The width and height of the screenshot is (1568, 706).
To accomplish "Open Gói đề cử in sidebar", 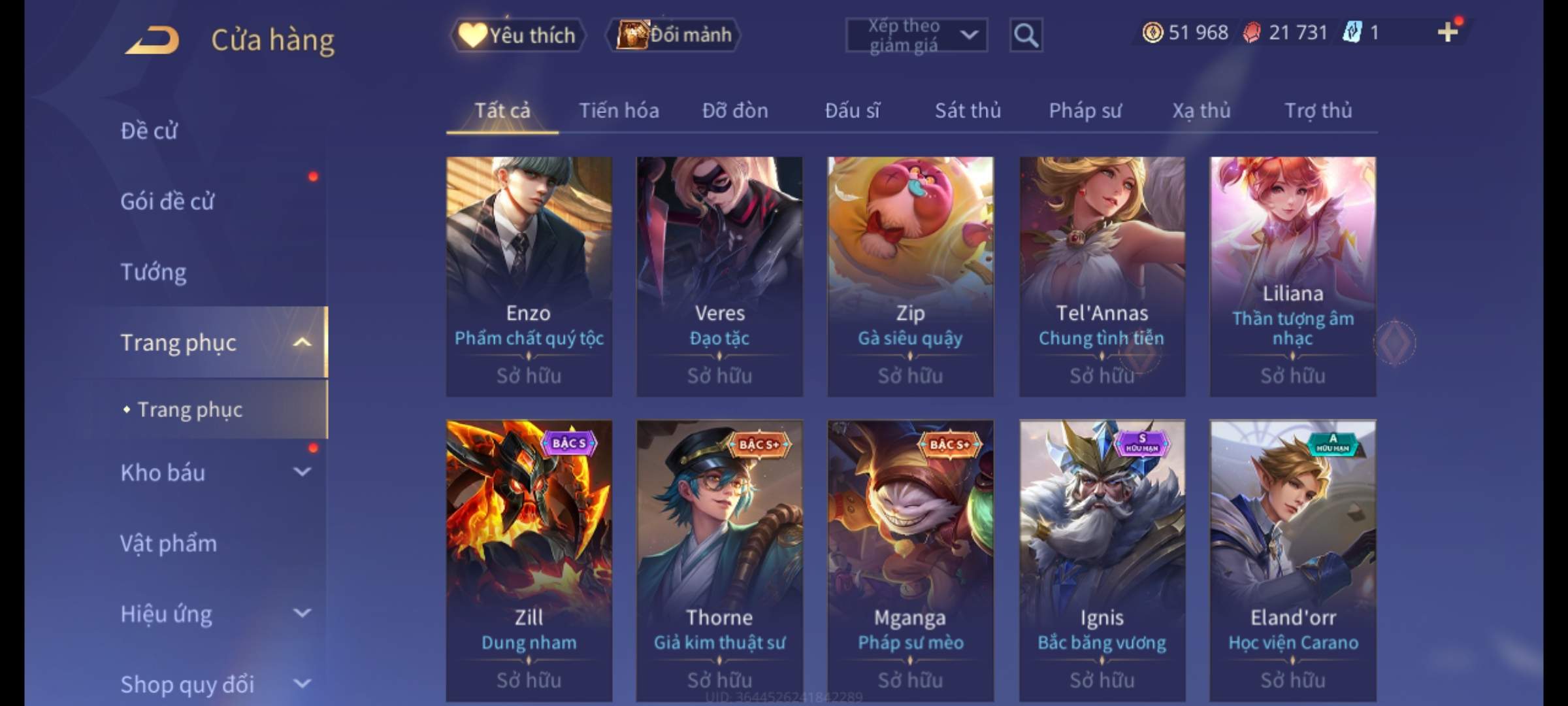I will click(x=167, y=201).
